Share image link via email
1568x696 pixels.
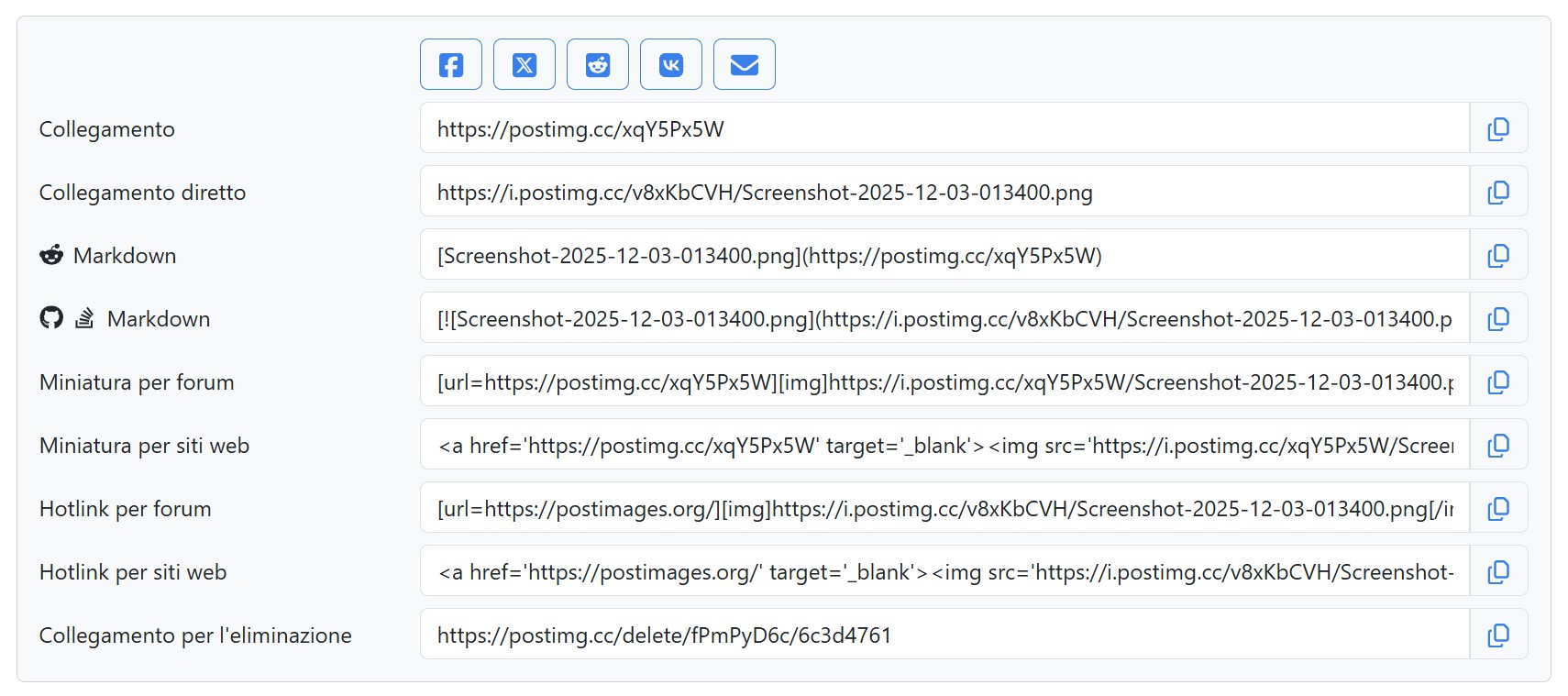[x=745, y=64]
